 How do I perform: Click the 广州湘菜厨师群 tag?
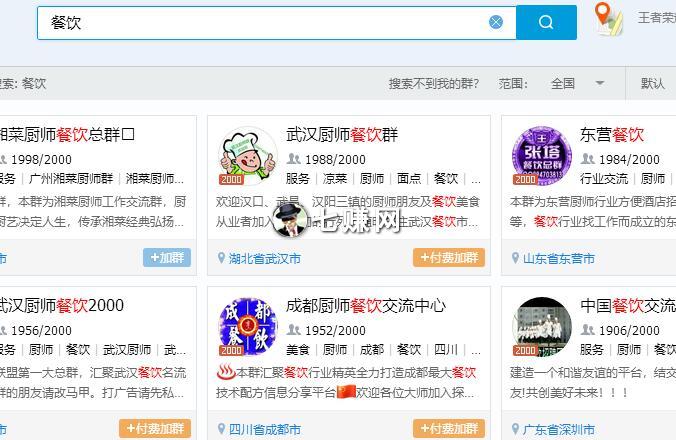(x=71, y=178)
